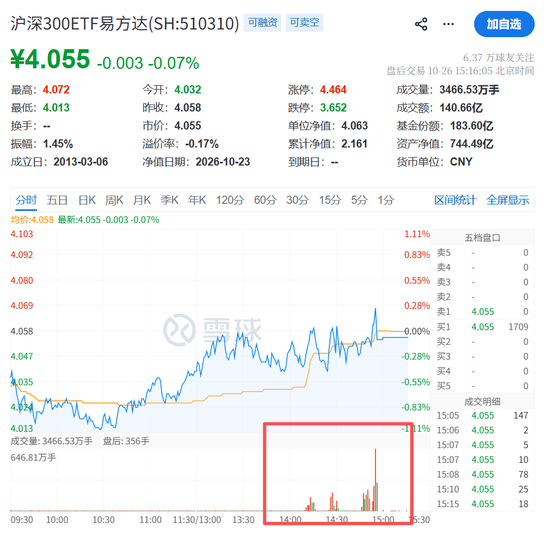Click the 可融资 tag

pos(262,23)
